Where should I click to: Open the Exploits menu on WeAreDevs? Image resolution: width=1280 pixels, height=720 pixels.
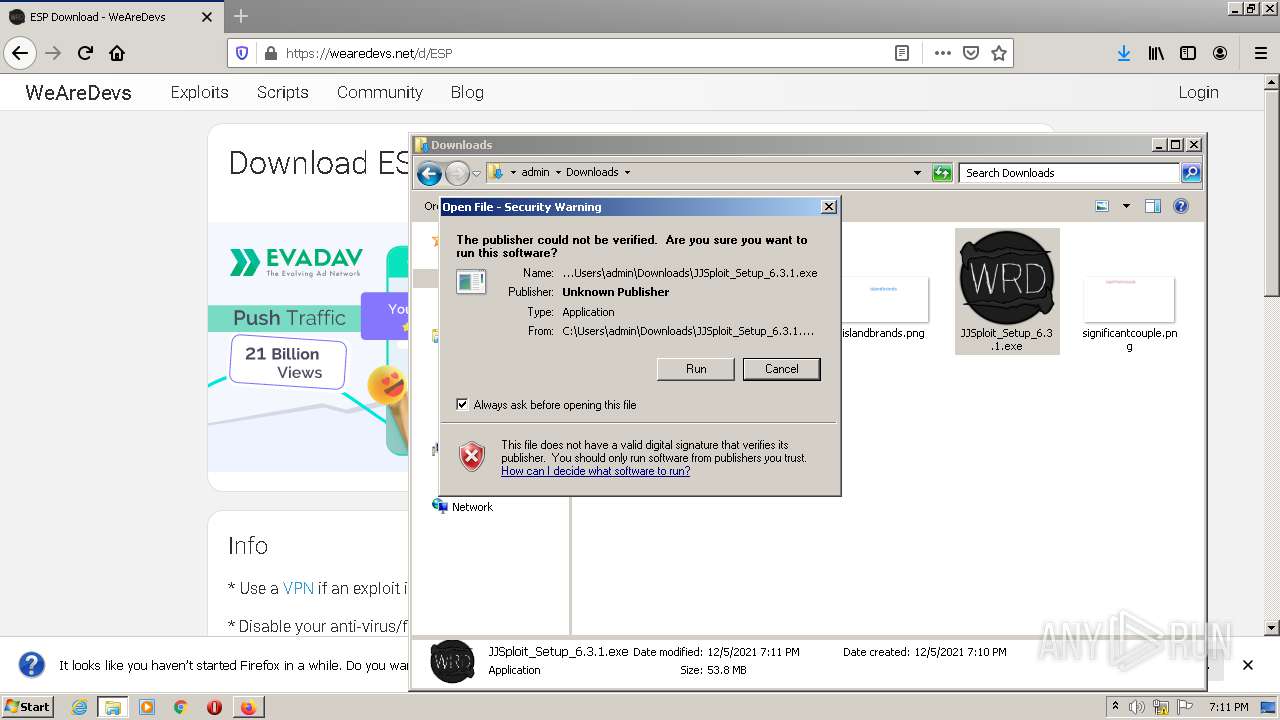(199, 92)
